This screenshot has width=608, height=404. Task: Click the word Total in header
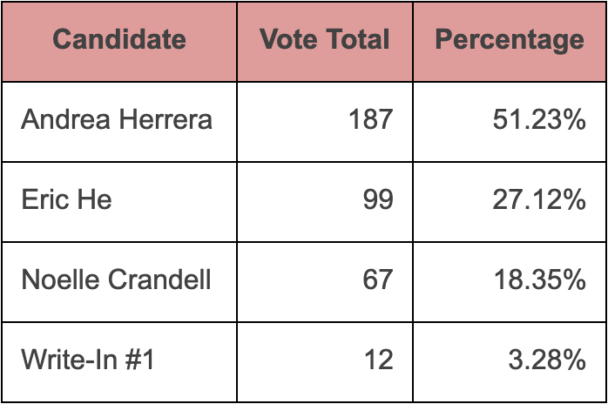tap(355, 40)
